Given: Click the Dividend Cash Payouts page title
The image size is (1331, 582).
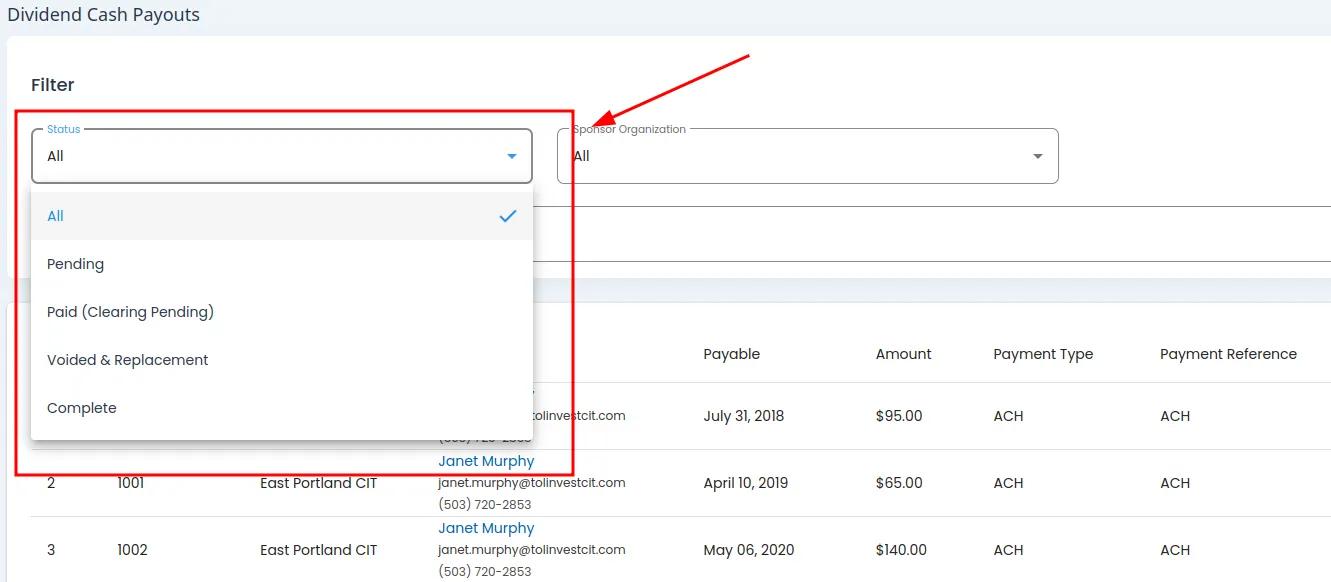Looking at the screenshot, I should tap(103, 15).
